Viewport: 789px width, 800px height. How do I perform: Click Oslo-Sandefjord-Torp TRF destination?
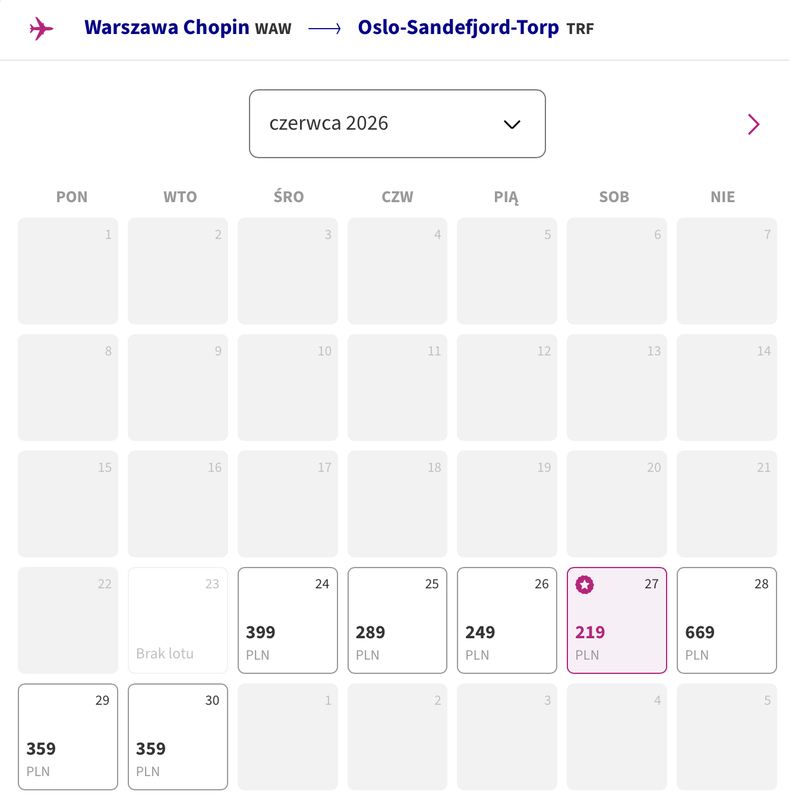pos(476,28)
